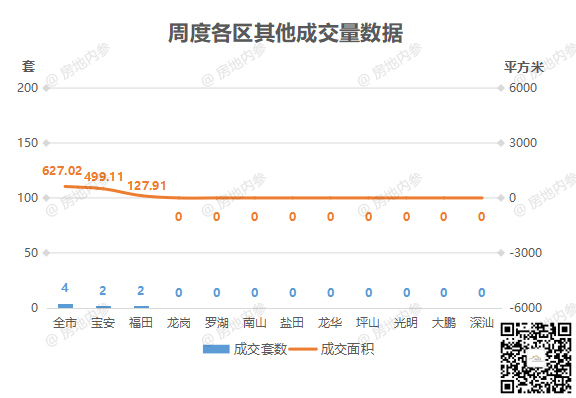Click the blue 成交套数 legend swatch
This screenshot has height=398, width=576.
click(x=216, y=349)
